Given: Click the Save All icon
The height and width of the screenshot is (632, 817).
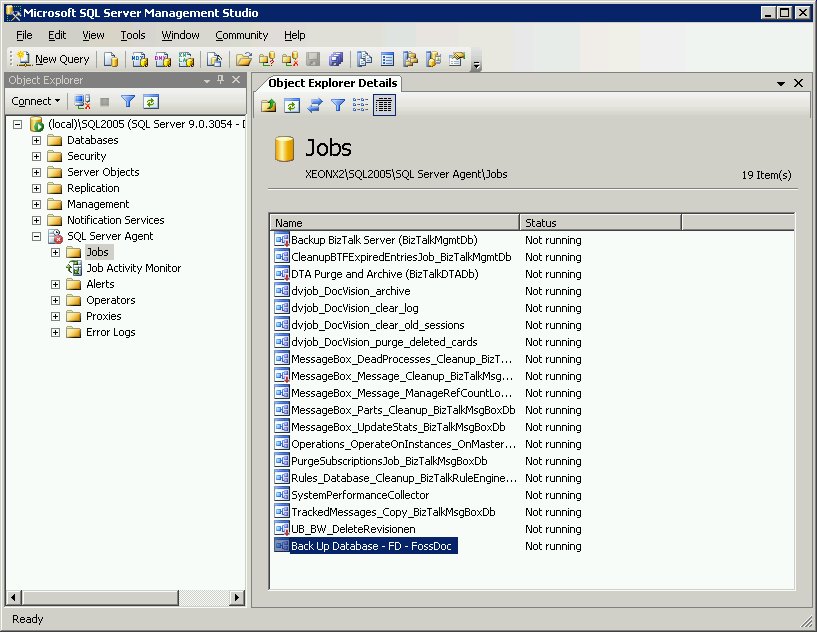Looking at the screenshot, I should coord(336,59).
